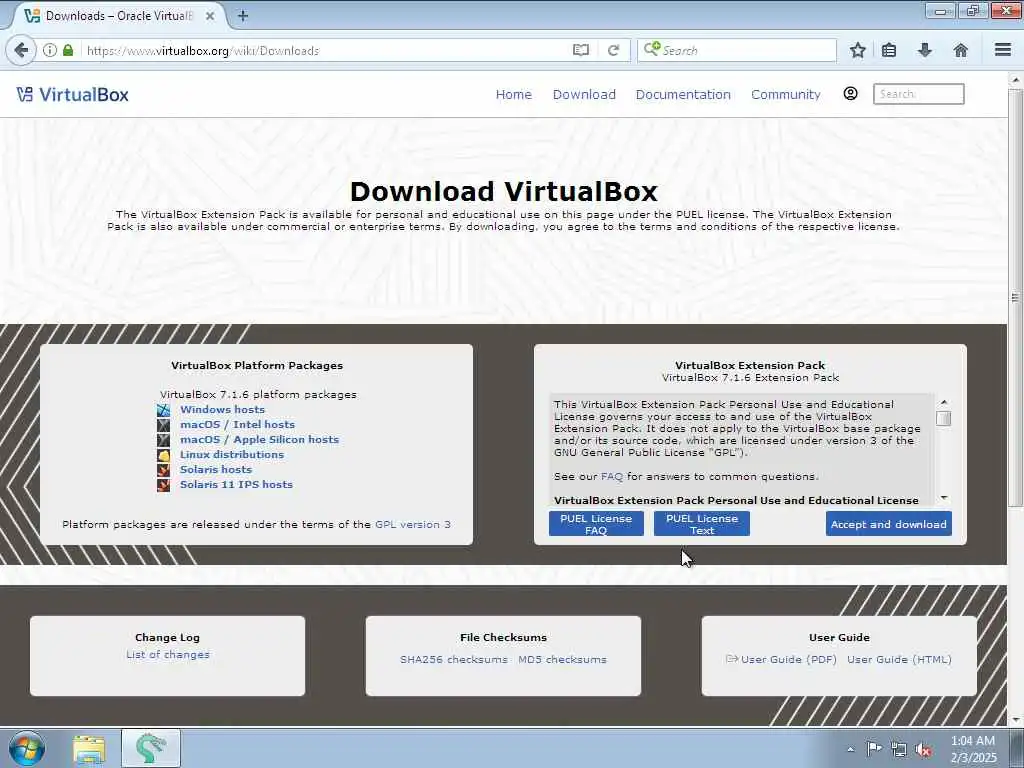
Task: Open Windows Start button
Action: tap(27, 748)
